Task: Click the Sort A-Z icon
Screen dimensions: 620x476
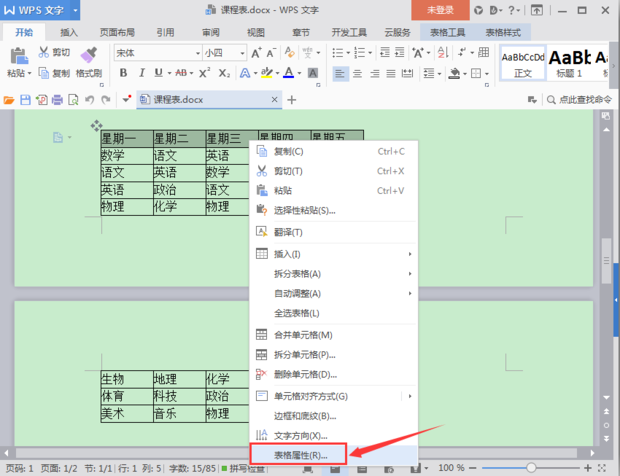Action: point(443,52)
